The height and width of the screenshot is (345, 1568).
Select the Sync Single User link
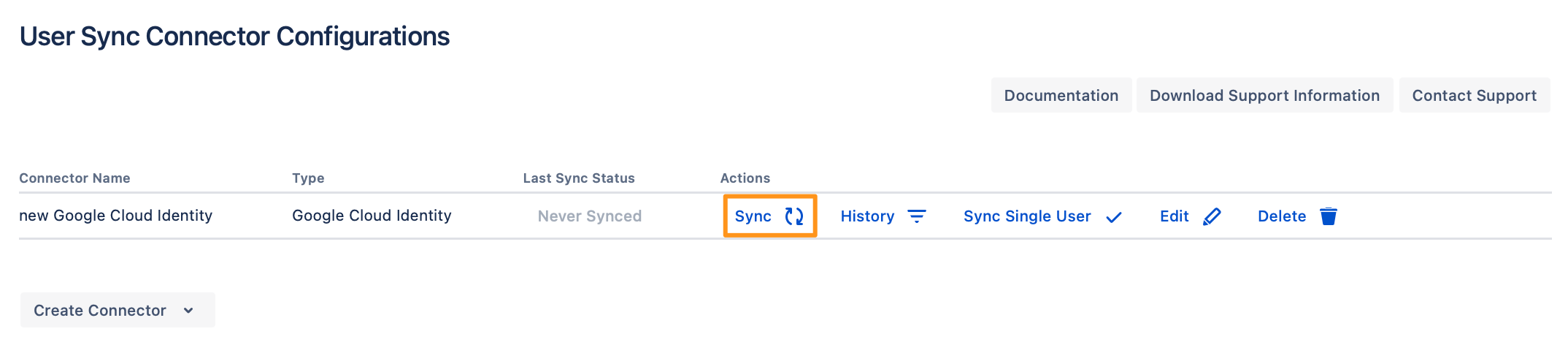pos(1027,216)
